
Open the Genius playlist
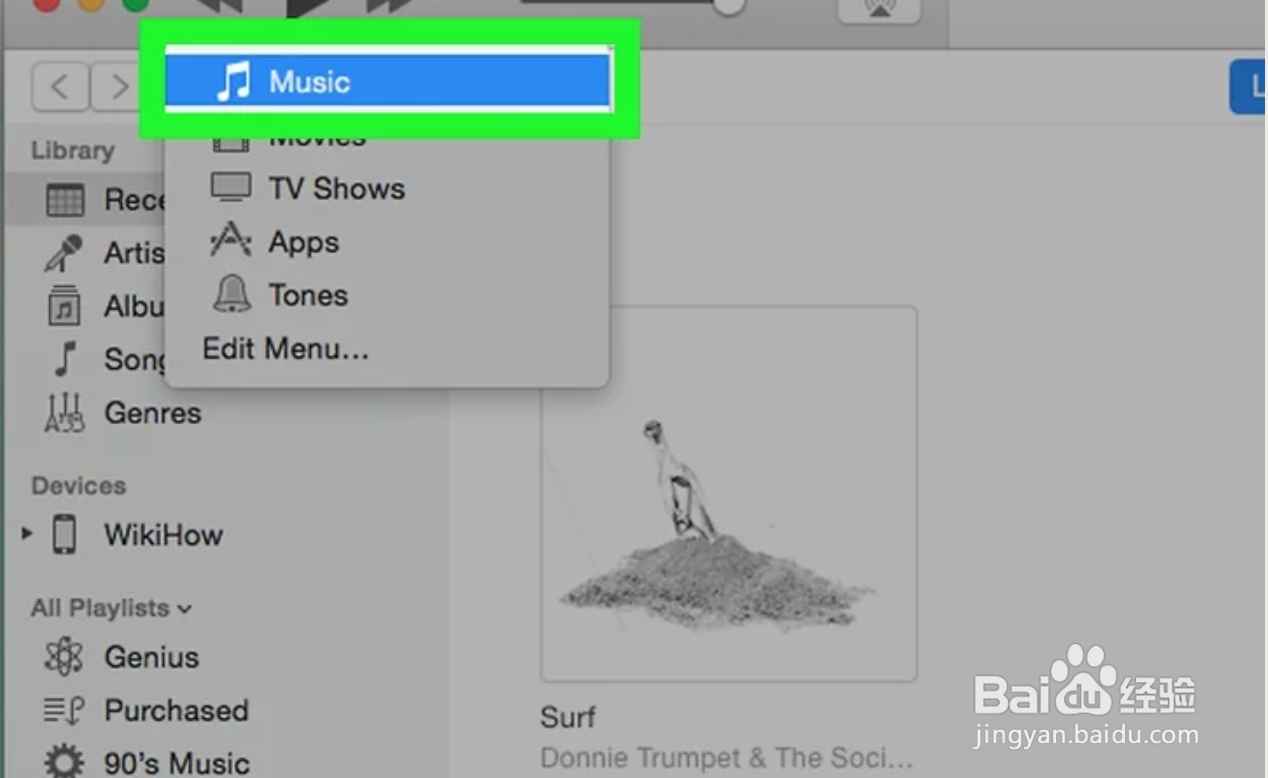[x=151, y=657]
